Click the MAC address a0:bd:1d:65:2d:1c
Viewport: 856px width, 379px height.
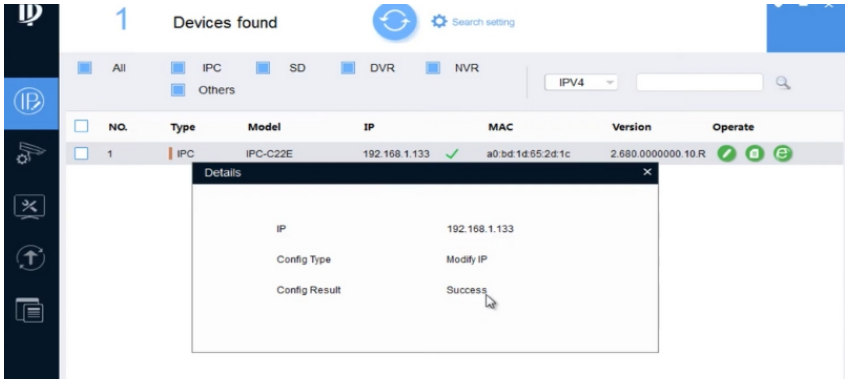[x=528, y=154]
